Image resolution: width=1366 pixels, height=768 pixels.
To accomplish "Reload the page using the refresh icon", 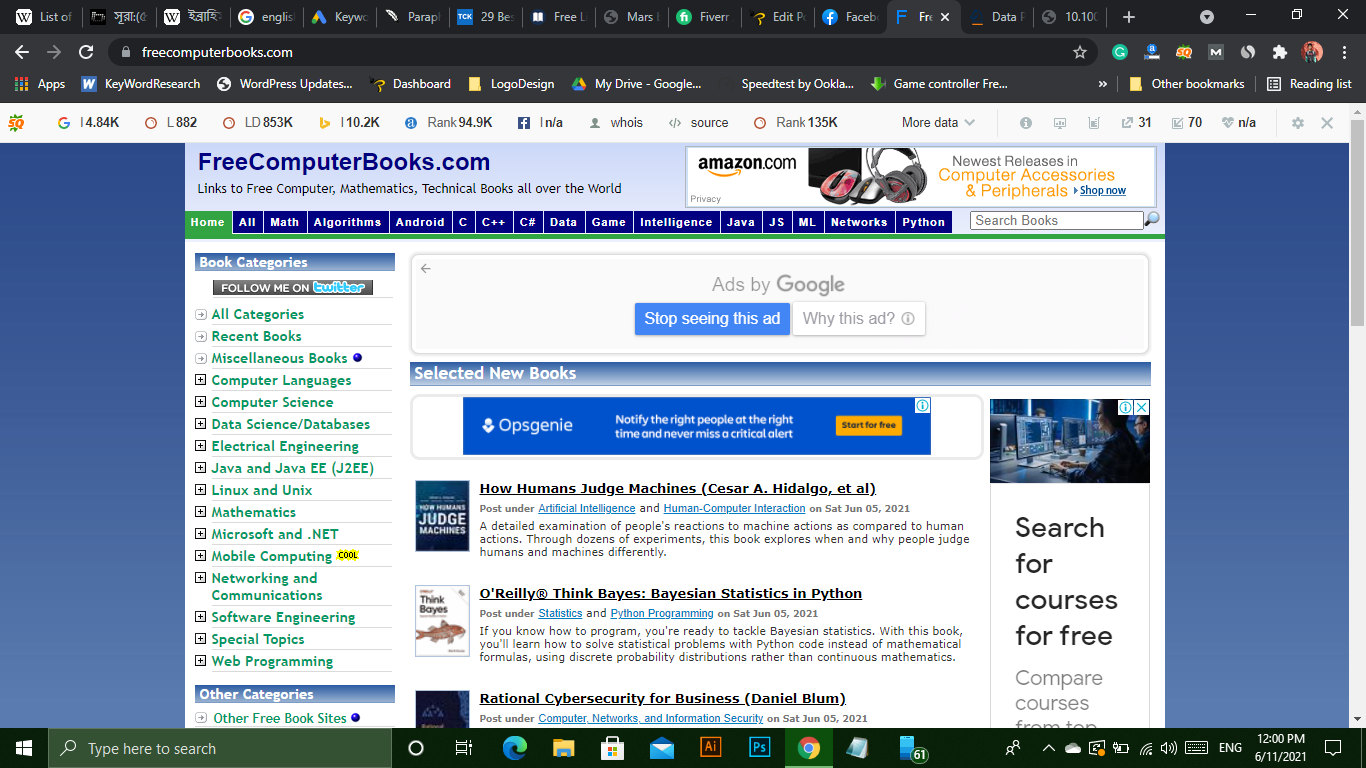I will 86,52.
